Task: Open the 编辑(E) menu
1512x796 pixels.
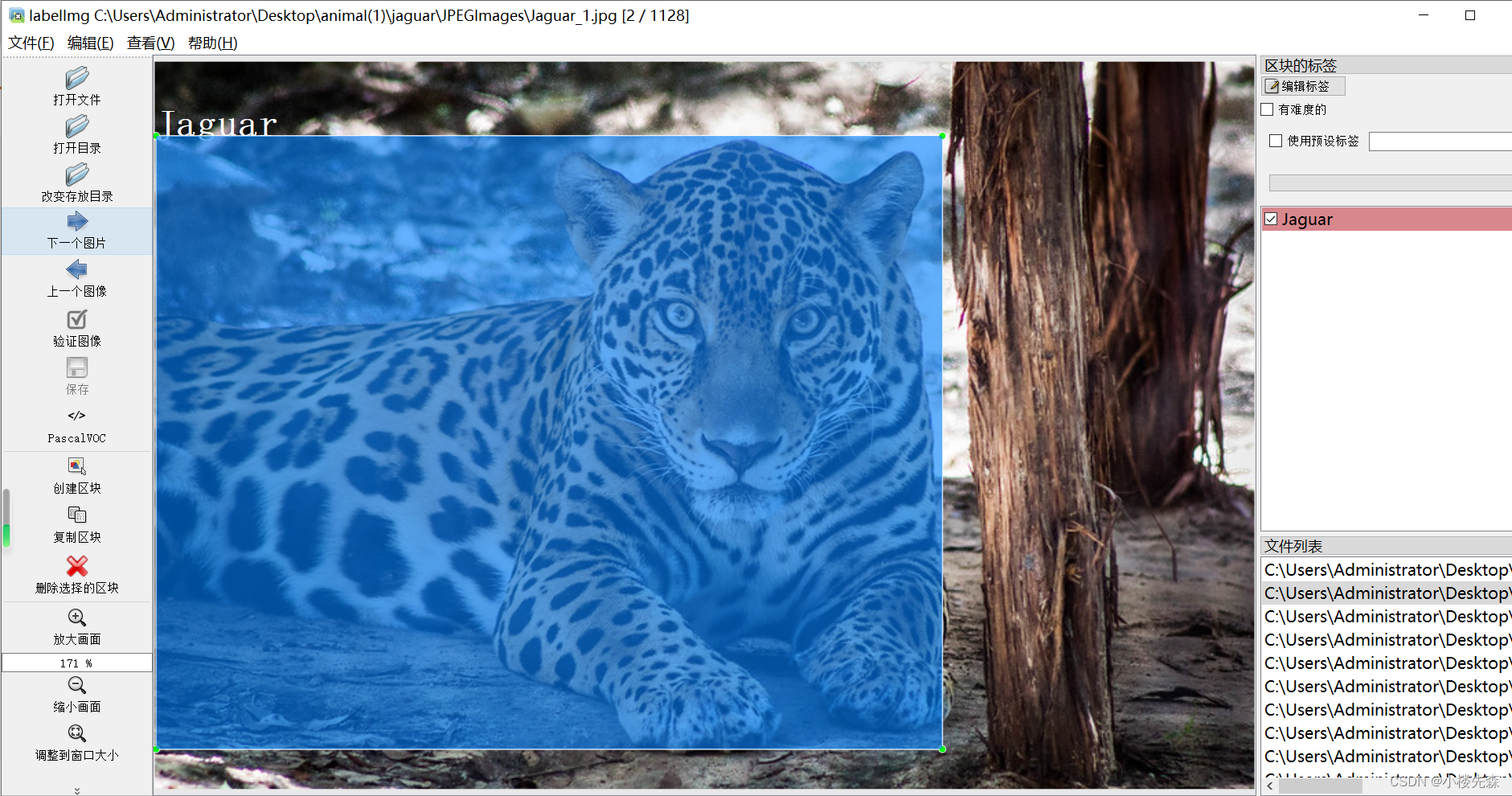Action: [91, 43]
